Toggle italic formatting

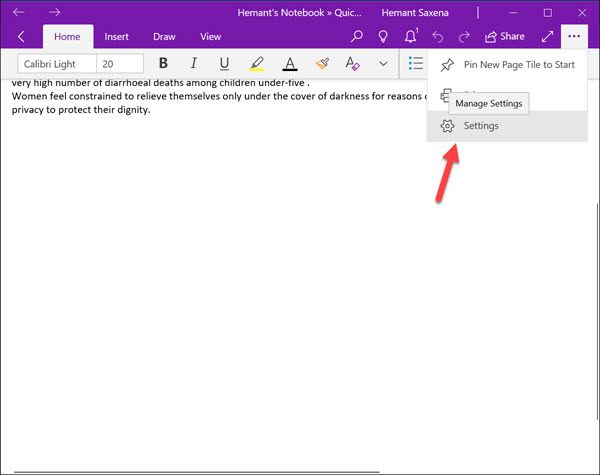[194, 63]
